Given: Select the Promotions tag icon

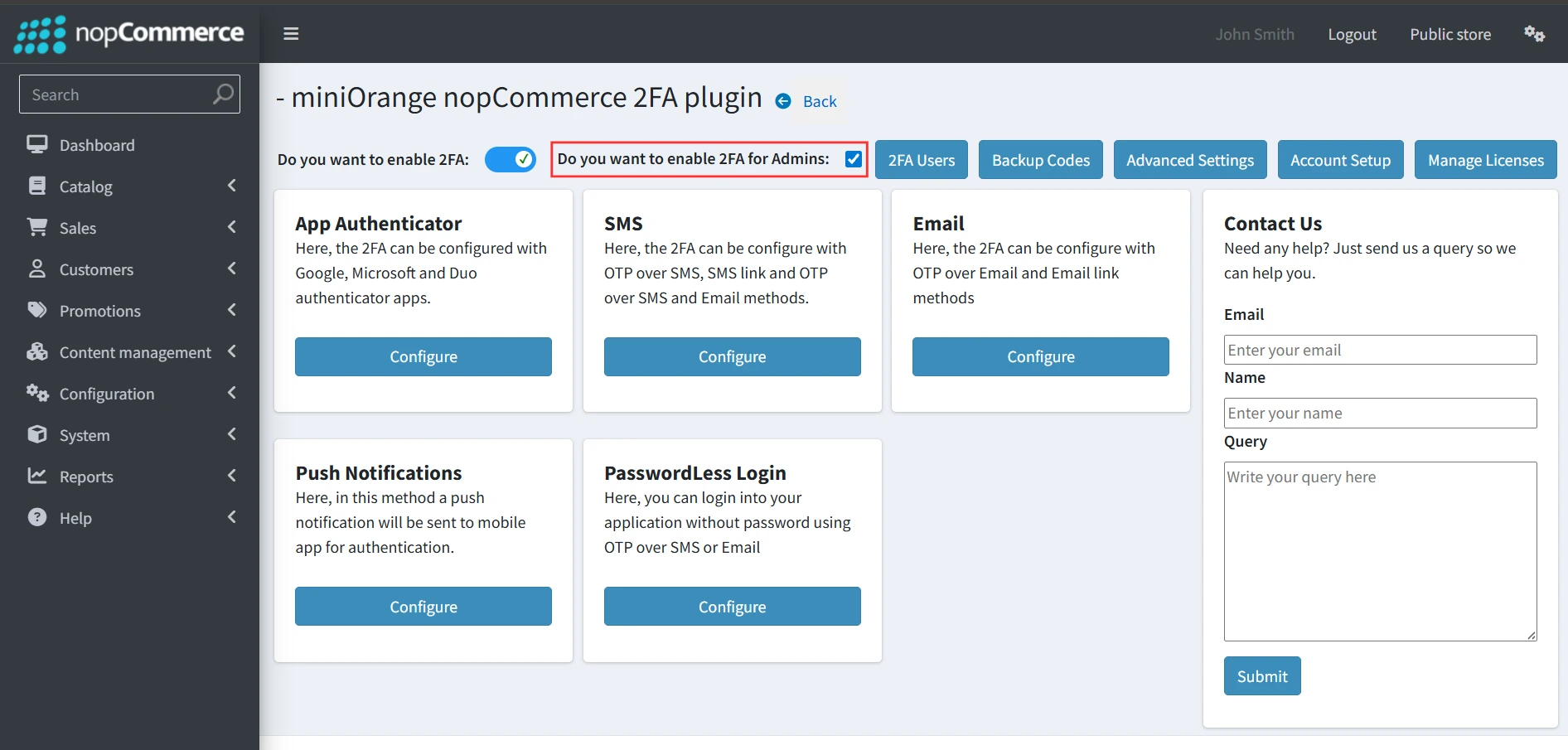Looking at the screenshot, I should (37, 310).
